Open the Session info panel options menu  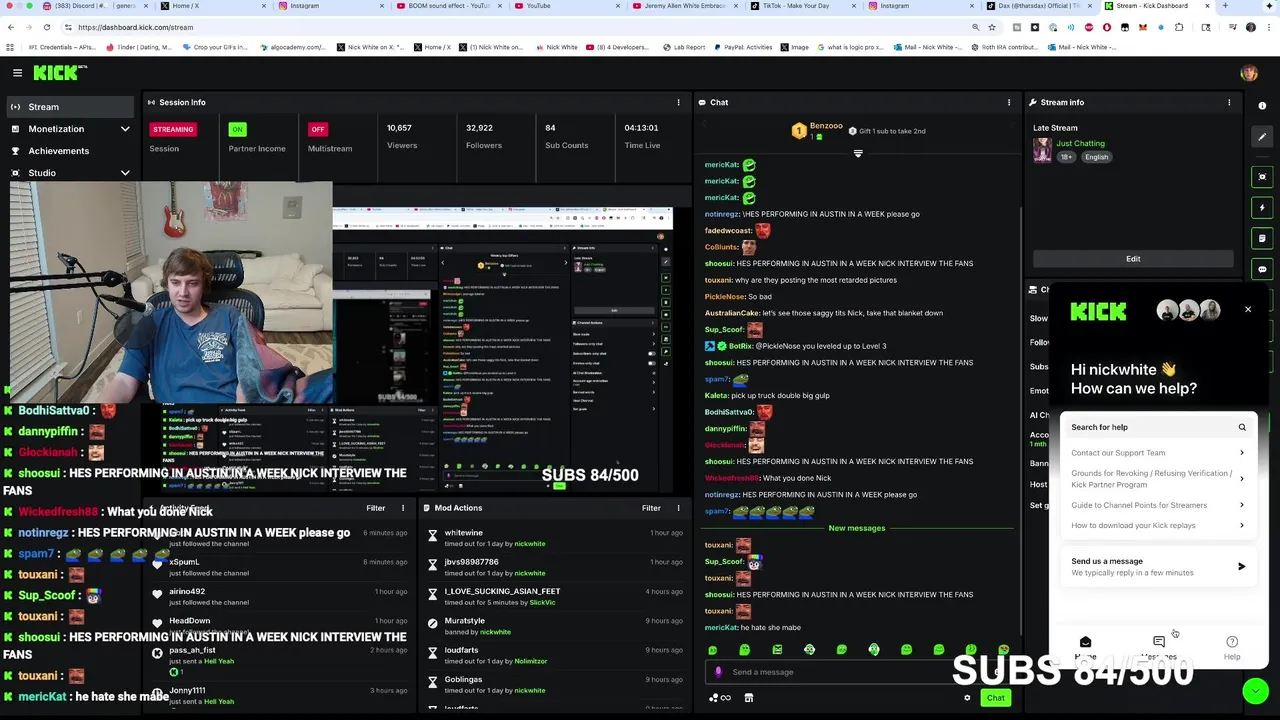click(678, 102)
